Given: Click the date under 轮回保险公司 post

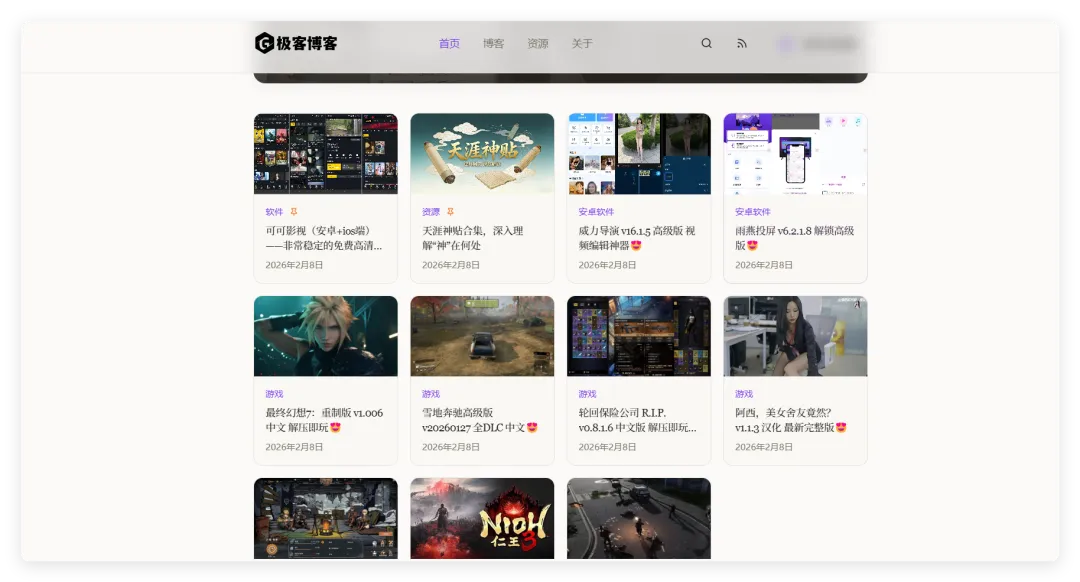Looking at the screenshot, I should coord(607,447).
